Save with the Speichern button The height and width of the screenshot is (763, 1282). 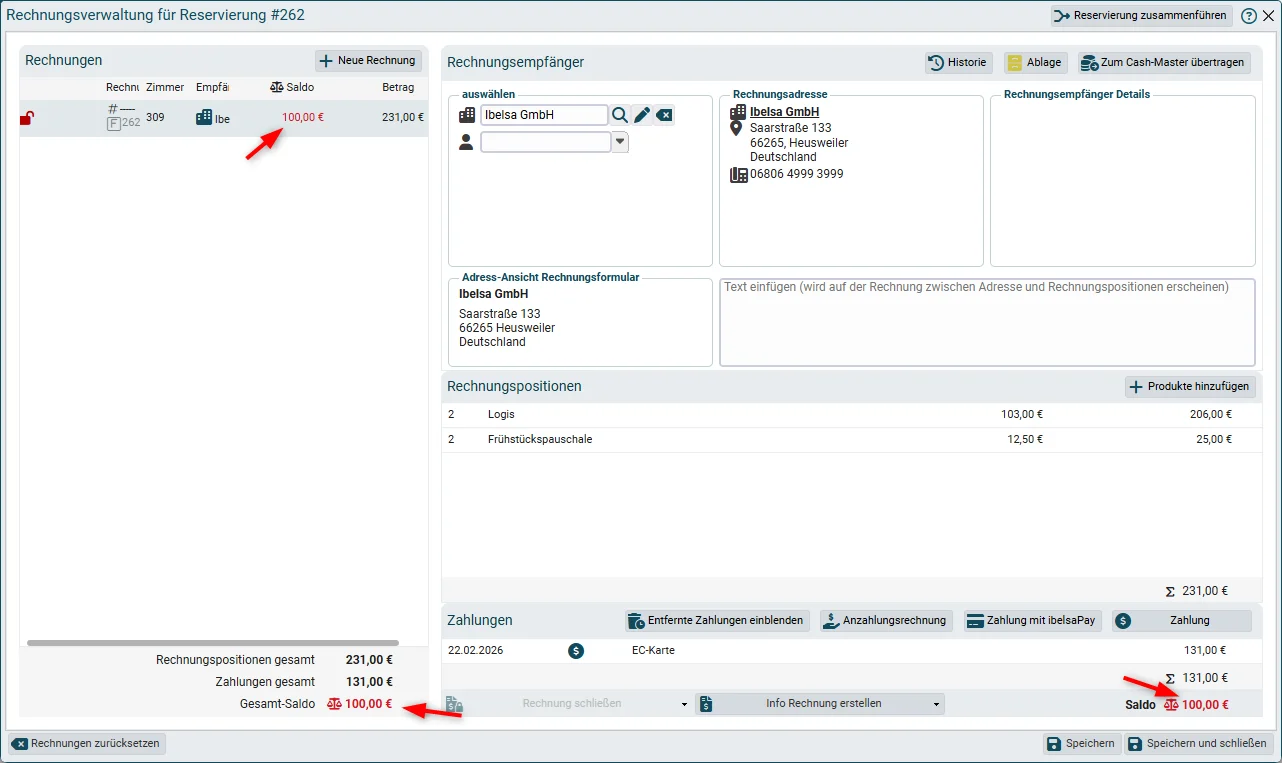(1080, 744)
